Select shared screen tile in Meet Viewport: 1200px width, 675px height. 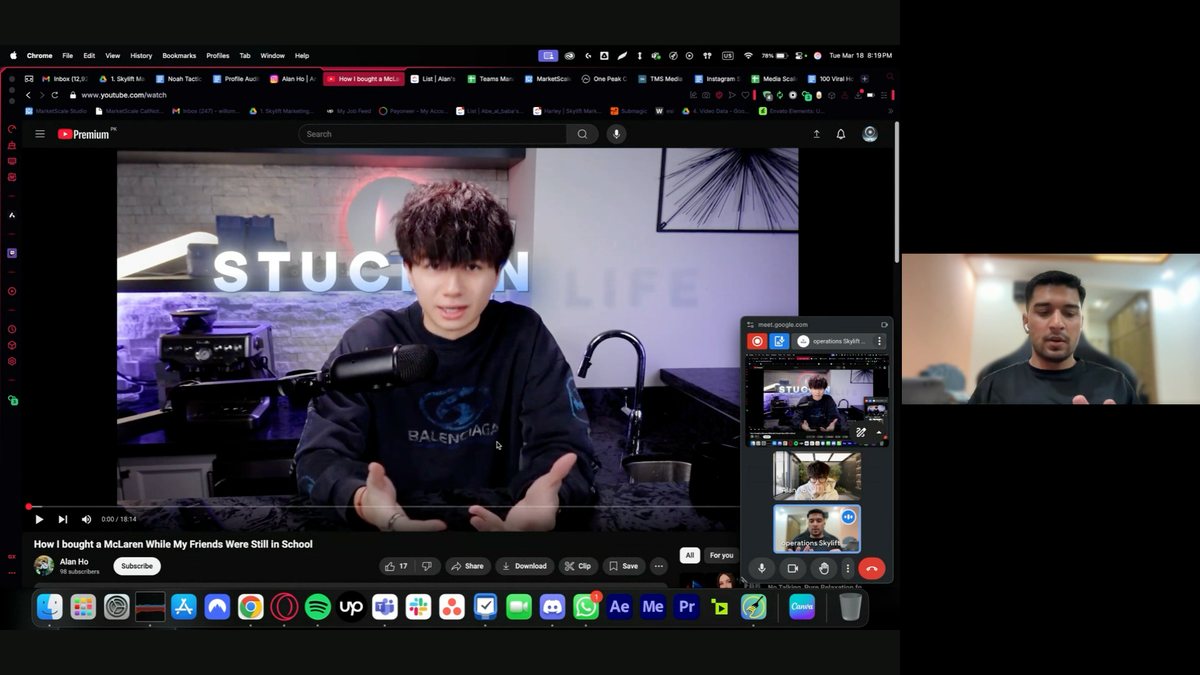[x=816, y=400]
